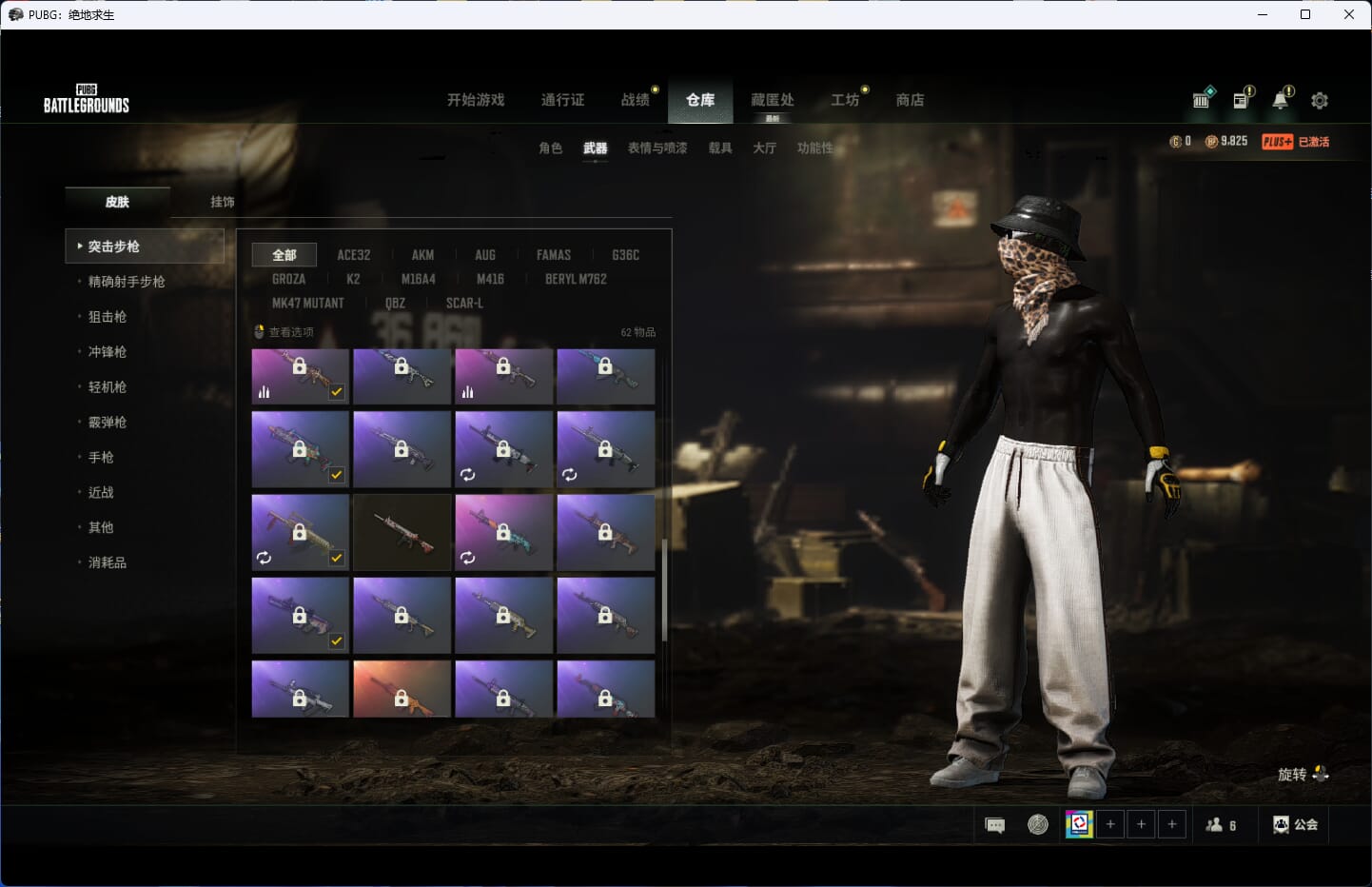Filter skins by GROZA
Image resolution: width=1372 pixels, height=887 pixels.
(x=288, y=279)
